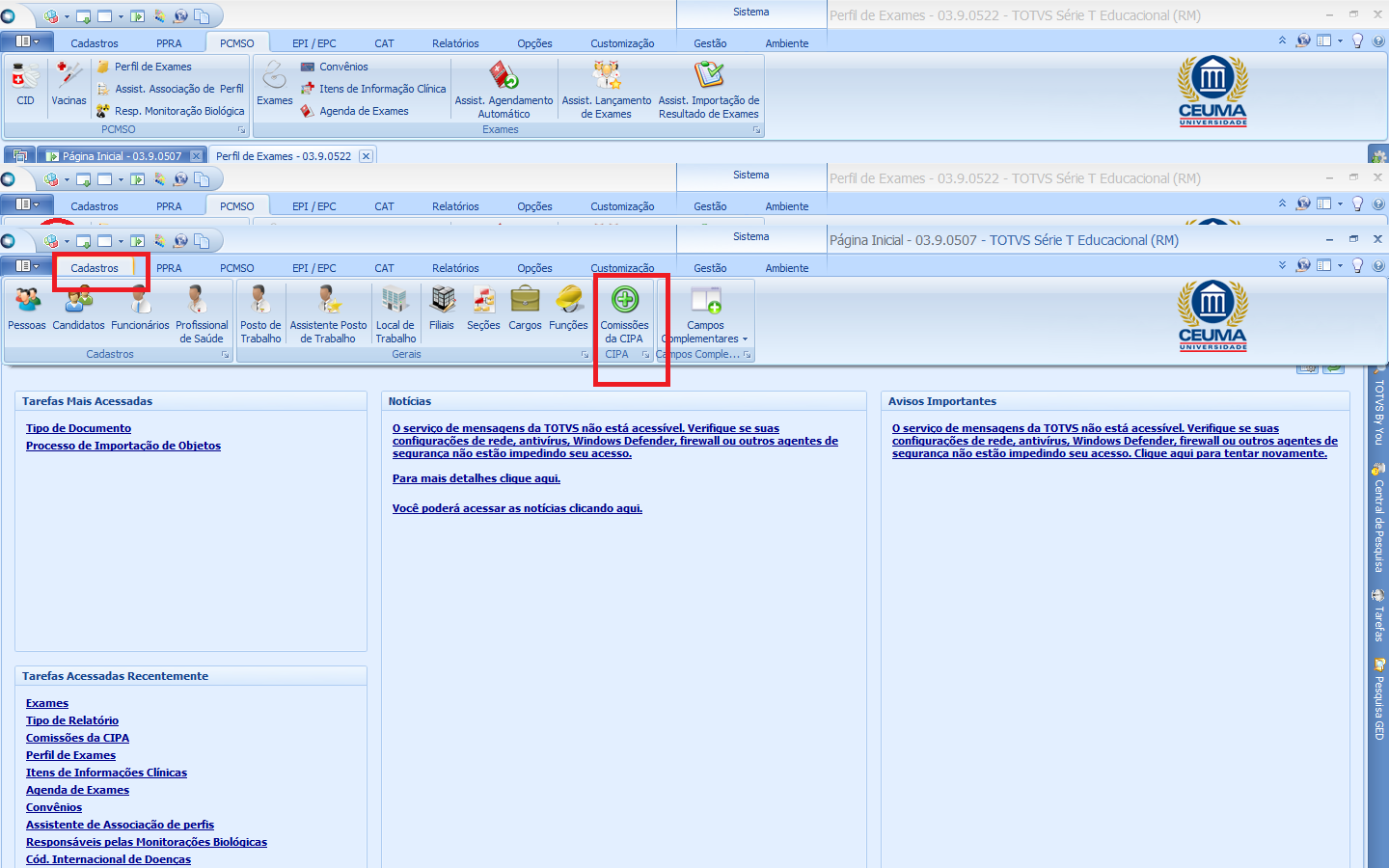The width and height of the screenshot is (1389, 868).
Task: Open Vacinas in Perfil de Exames window
Action: point(68,85)
